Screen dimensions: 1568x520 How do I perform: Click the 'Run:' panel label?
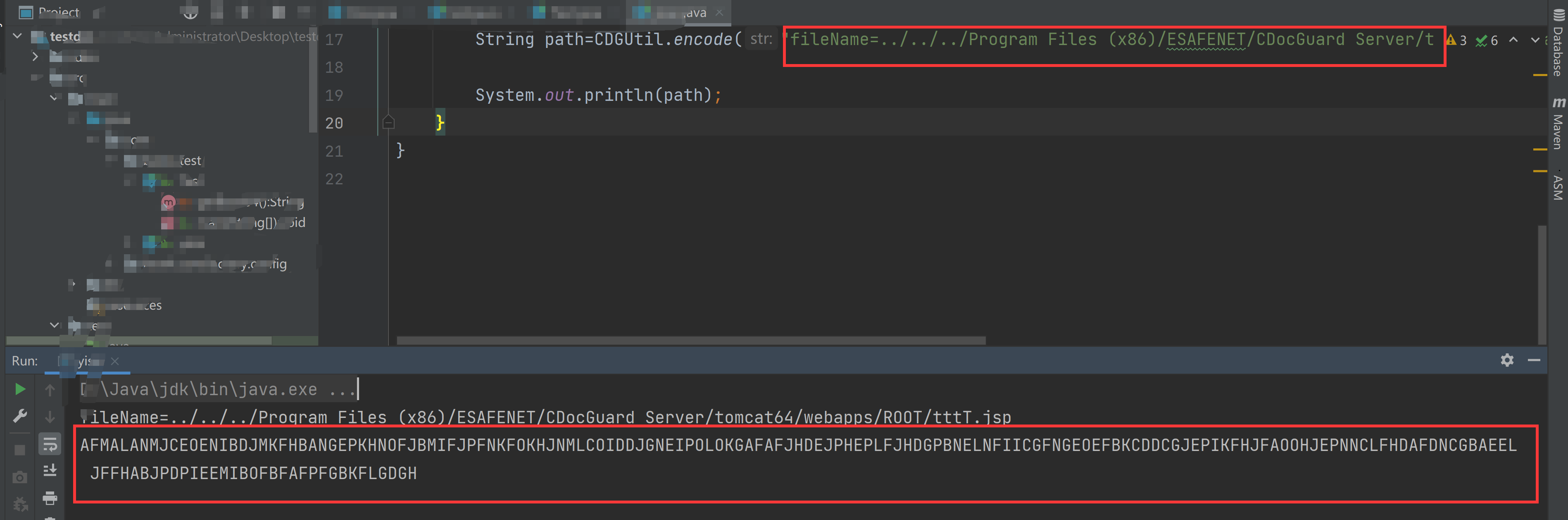pos(24,361)
